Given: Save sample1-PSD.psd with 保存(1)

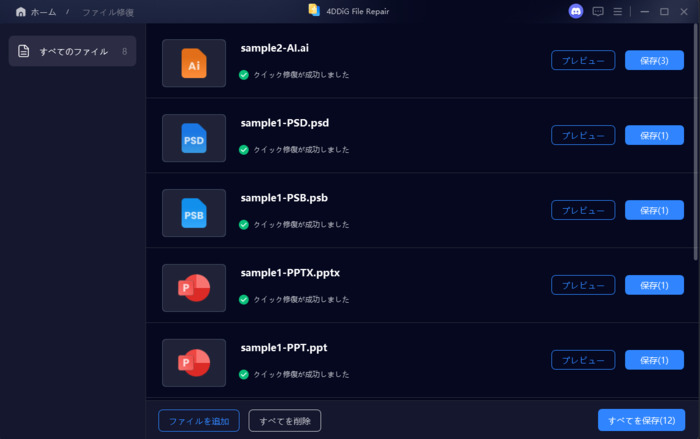Looking at the screenshot, I should (x=654, y=135).
